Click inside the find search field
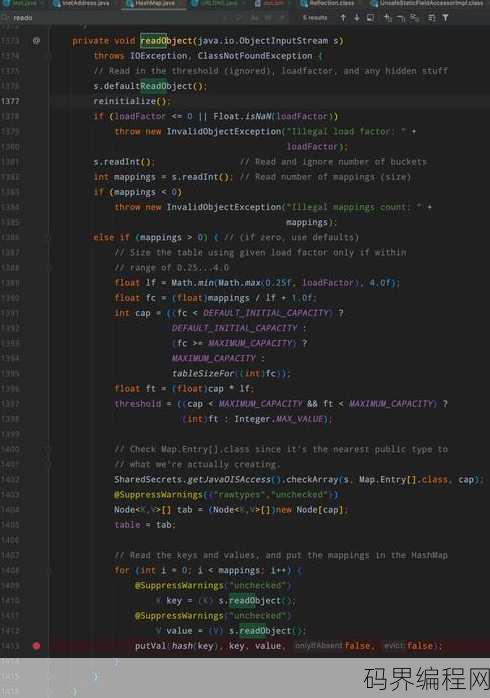 pos(116,18)
